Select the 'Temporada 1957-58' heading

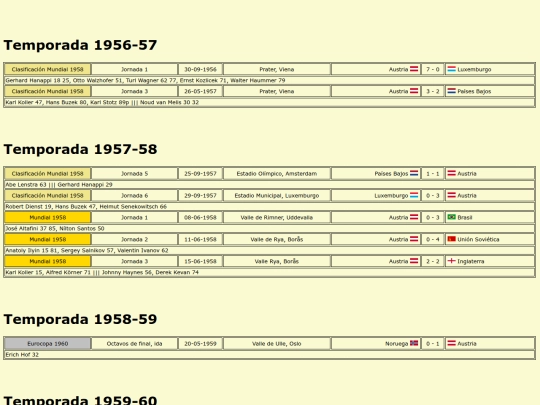click(x=80, y=149)
